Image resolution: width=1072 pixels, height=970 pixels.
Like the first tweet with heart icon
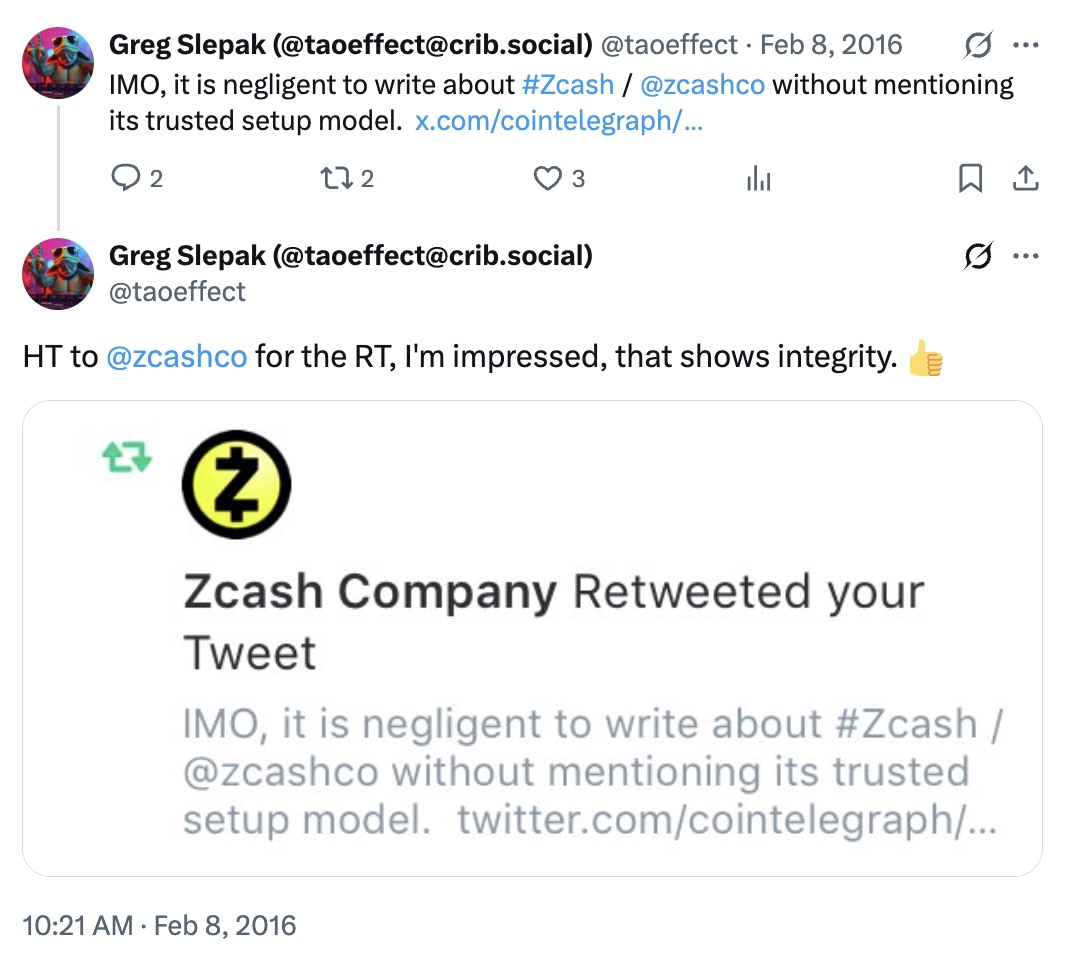pos(547,179)
